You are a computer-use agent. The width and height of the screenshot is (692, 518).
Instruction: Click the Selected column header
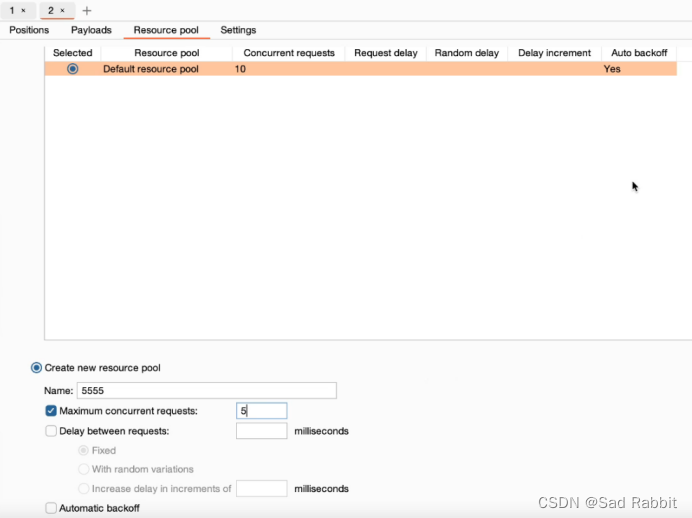[x=73, y=53]
